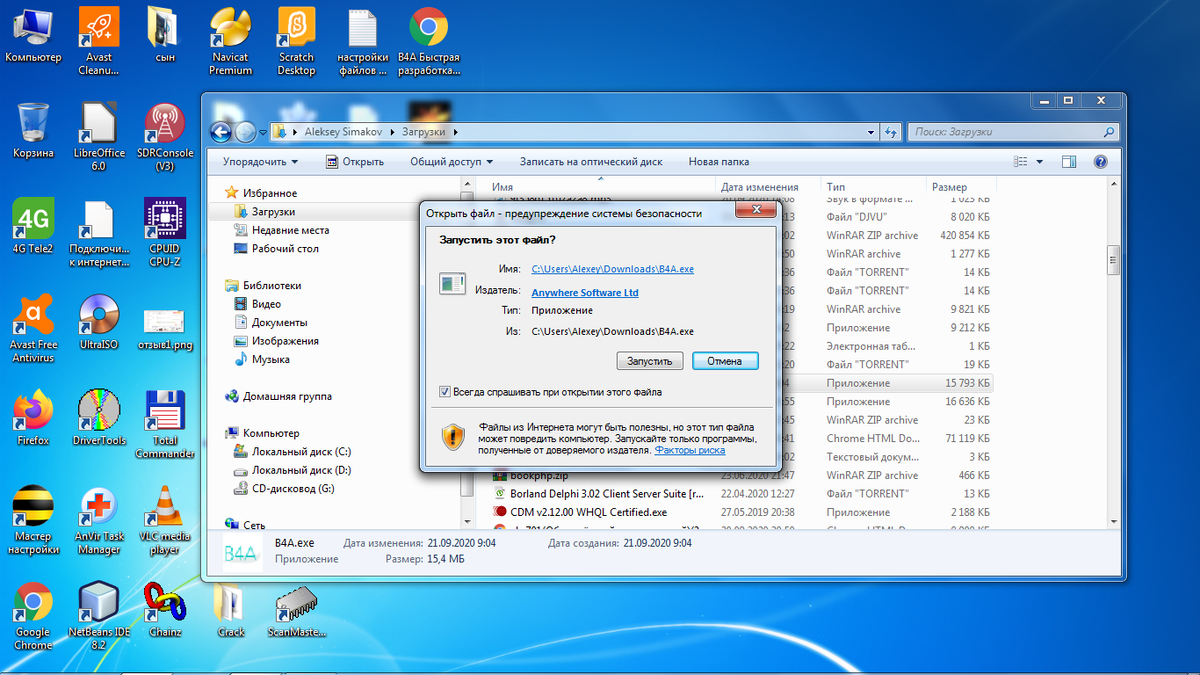This screenshot has height=675, width=1200.
Task: Launch the Google Chrome desktop shortcut
Action: point(33,616)
